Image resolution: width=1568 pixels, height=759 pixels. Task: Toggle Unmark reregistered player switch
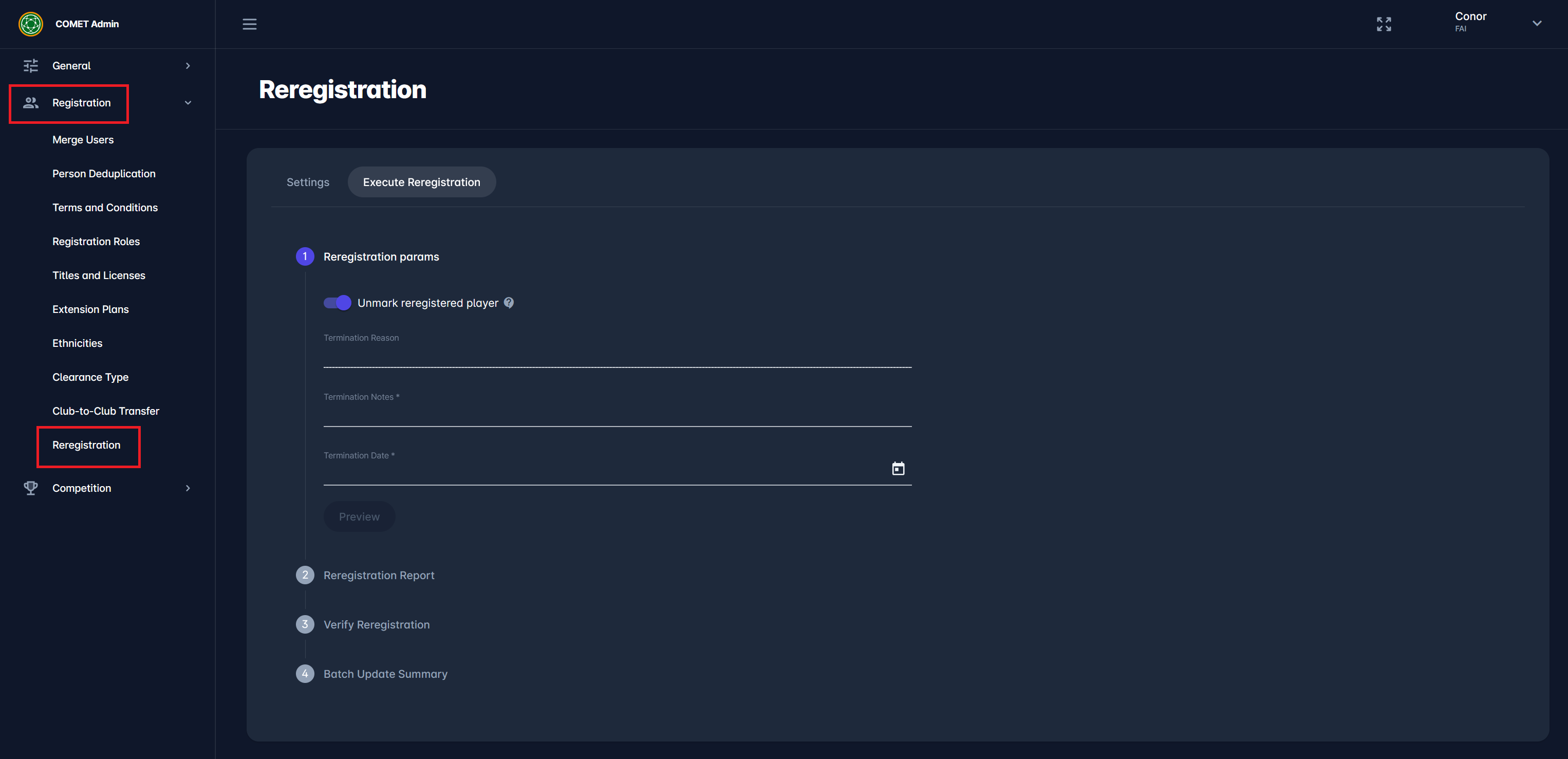(337, 303)
